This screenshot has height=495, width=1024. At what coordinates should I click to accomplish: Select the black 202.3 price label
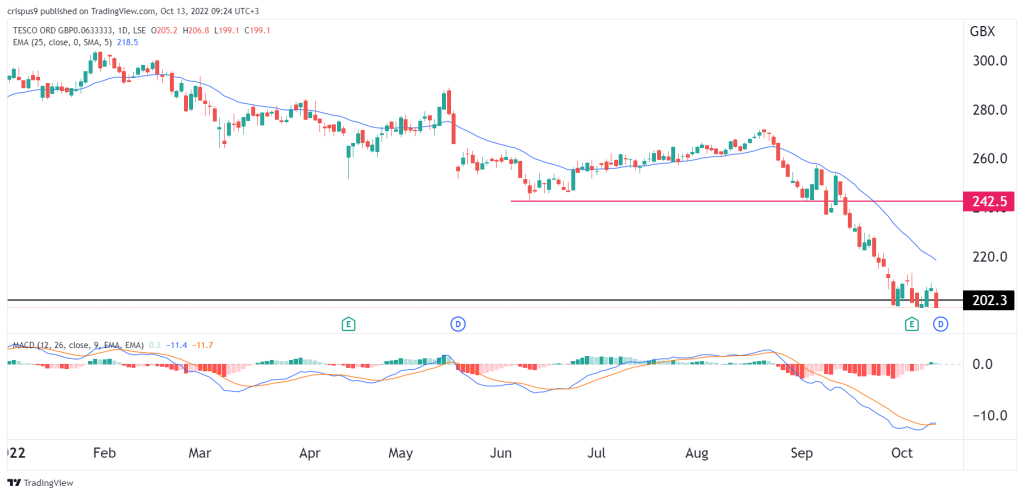(989, 300)
